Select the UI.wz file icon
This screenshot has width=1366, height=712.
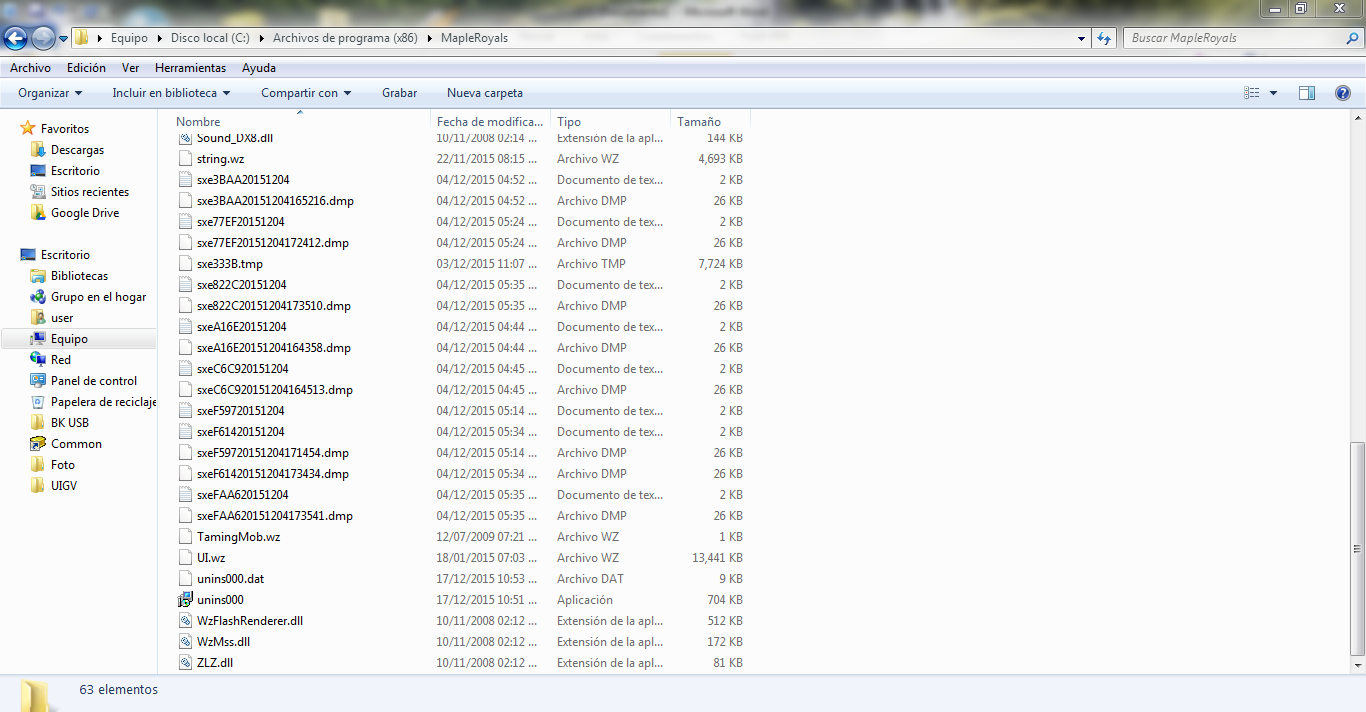click(184, 558)
